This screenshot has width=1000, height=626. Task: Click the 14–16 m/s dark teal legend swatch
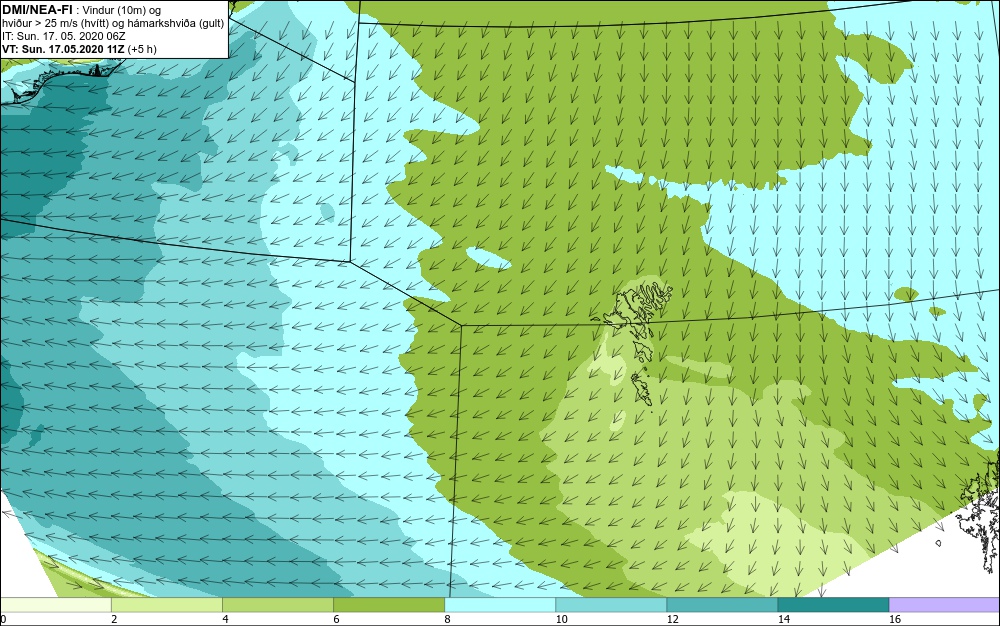point(833,605)
